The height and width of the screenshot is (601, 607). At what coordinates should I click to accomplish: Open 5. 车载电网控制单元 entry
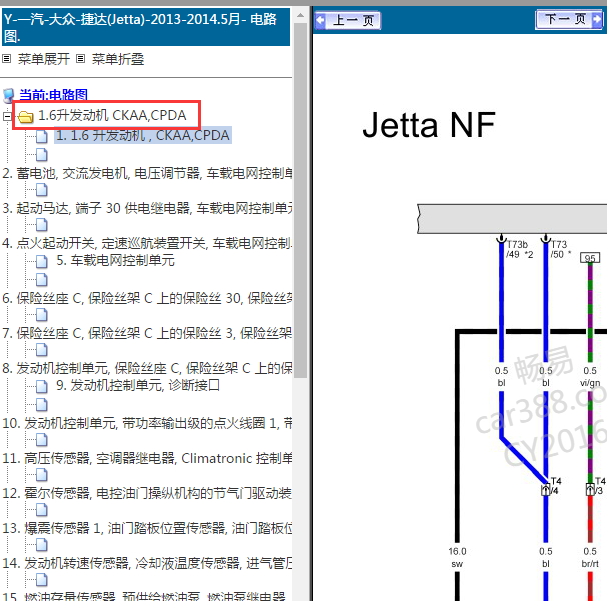click(115, 260)
